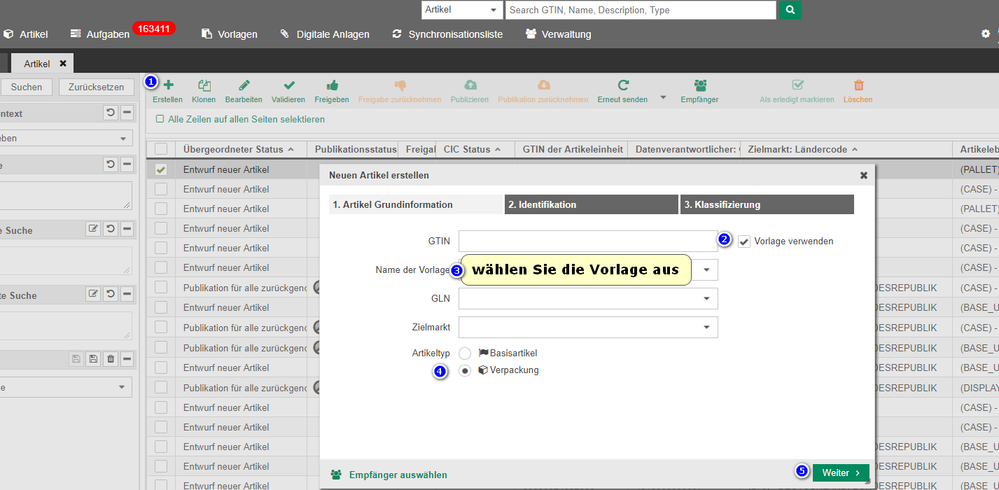999x490 pixels.
Task: Open the Artikel search type dropdown
Action: [461, 10]
